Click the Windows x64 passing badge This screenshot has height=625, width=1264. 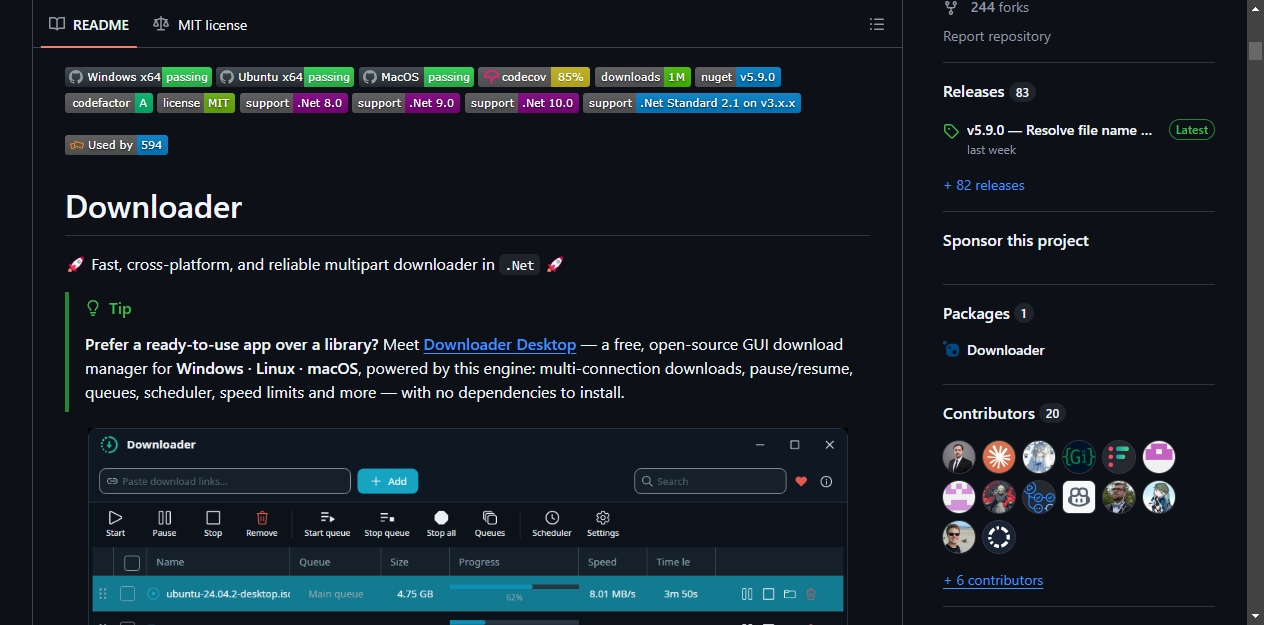139,77
